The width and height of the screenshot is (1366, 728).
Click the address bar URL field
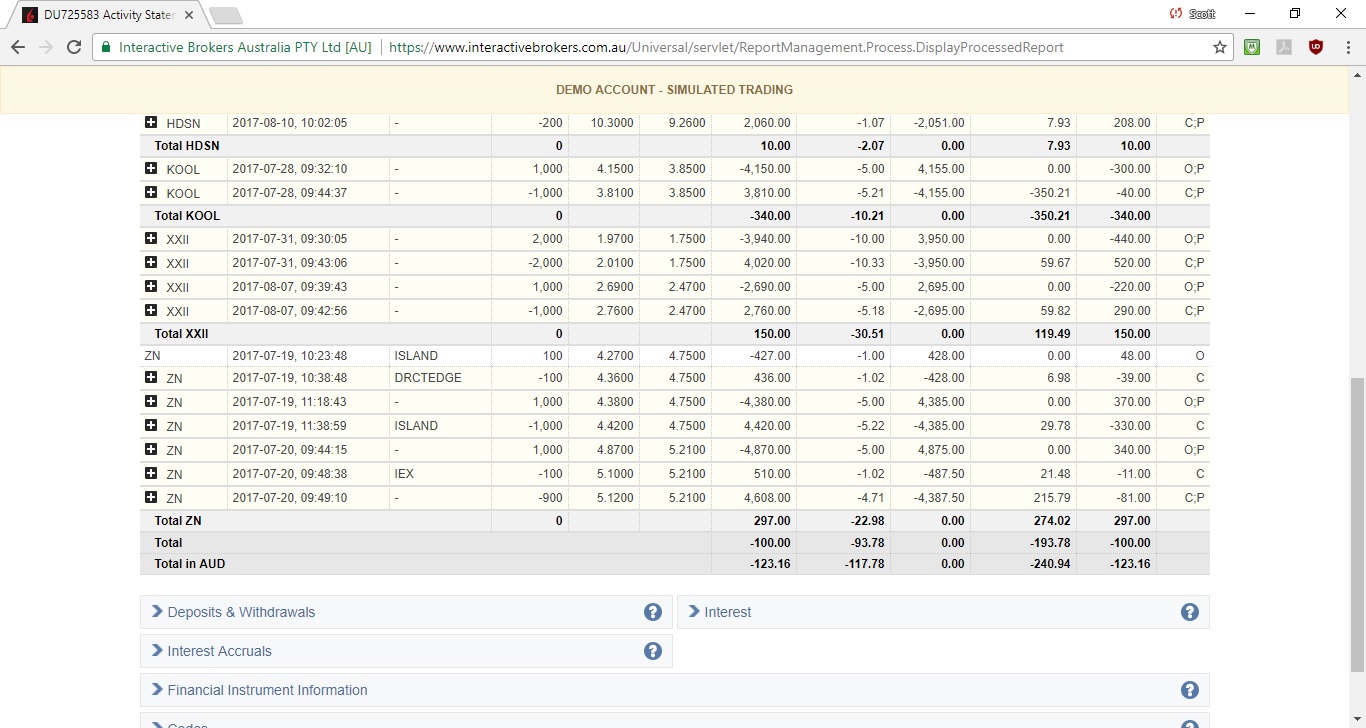725,47
